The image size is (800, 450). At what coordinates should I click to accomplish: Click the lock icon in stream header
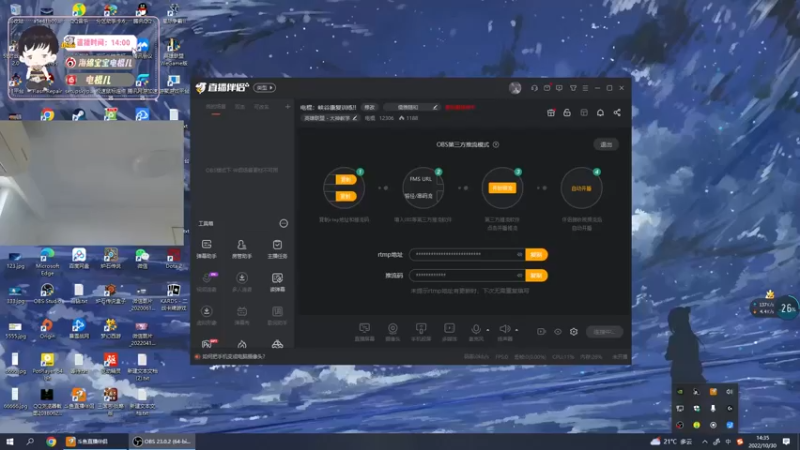pos(567,113)
